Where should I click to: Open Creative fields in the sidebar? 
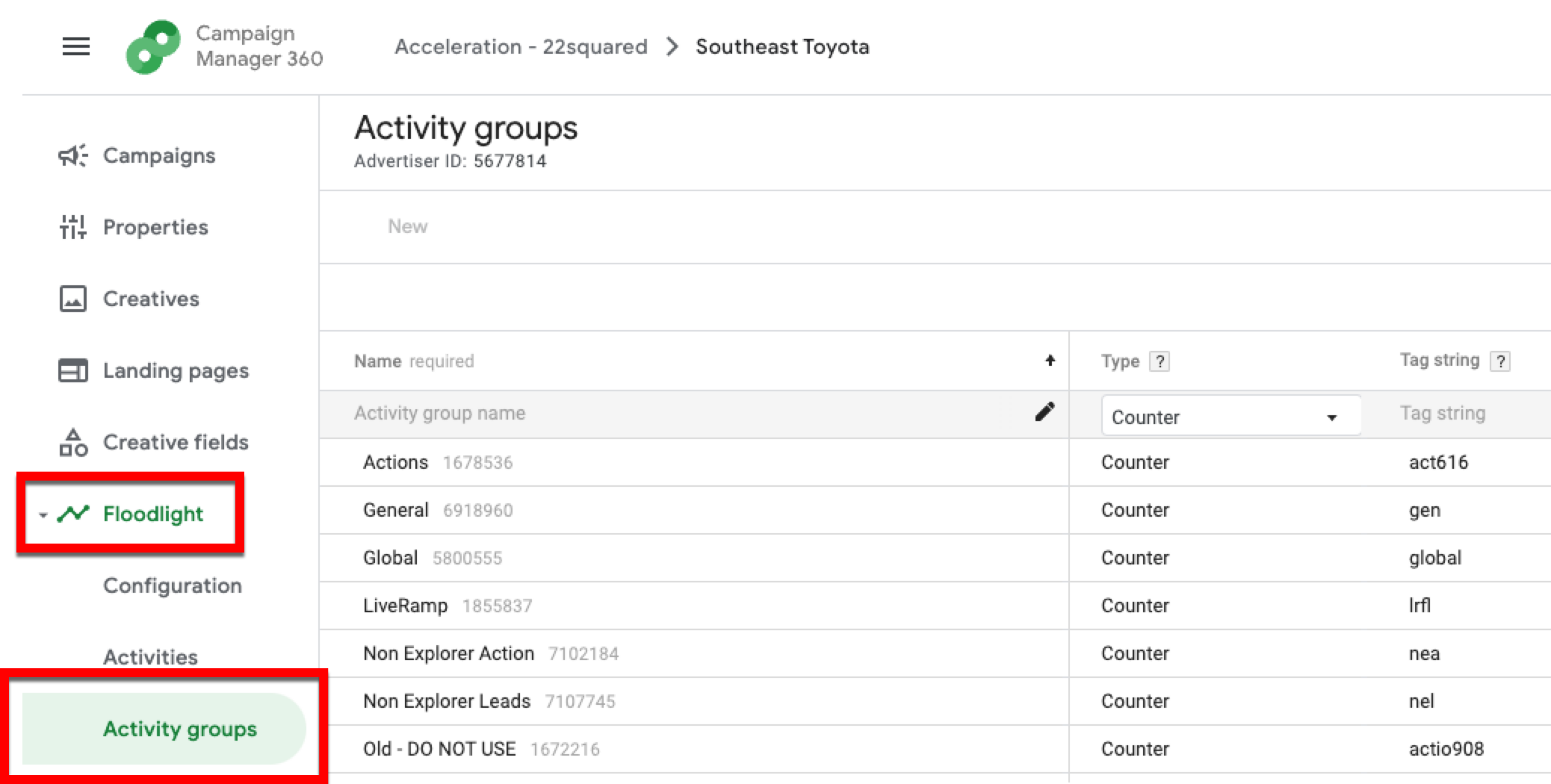[x=176, y=442]
